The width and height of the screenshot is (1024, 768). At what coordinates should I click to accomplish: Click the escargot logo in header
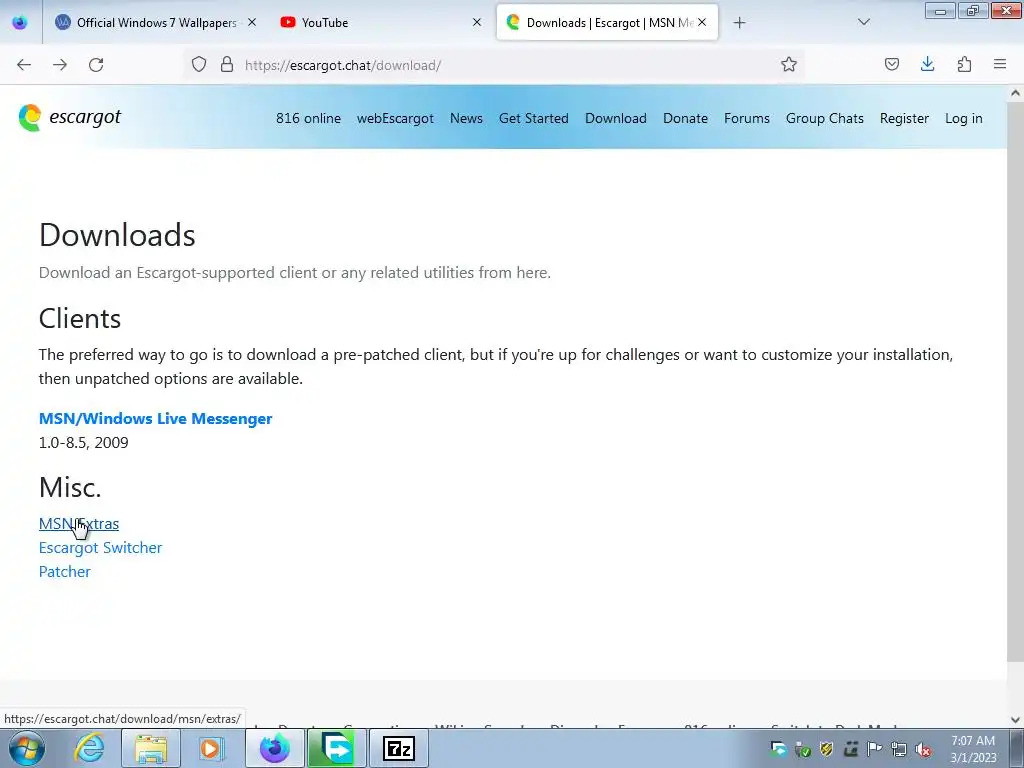[x=70, y=118]
